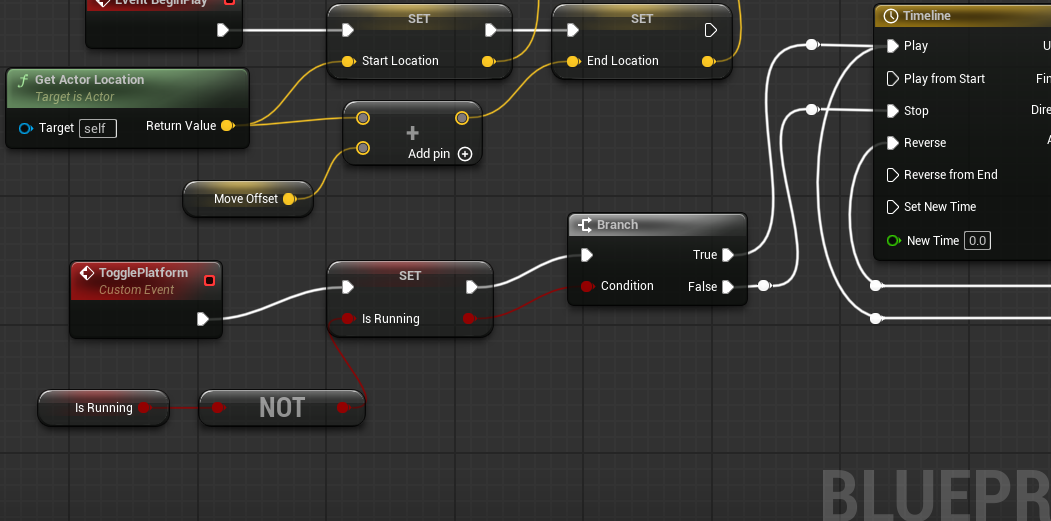Click the Timeline Reverse from End pin
1051x521 pixels.
pyautogui.click(x=892, y=175)
